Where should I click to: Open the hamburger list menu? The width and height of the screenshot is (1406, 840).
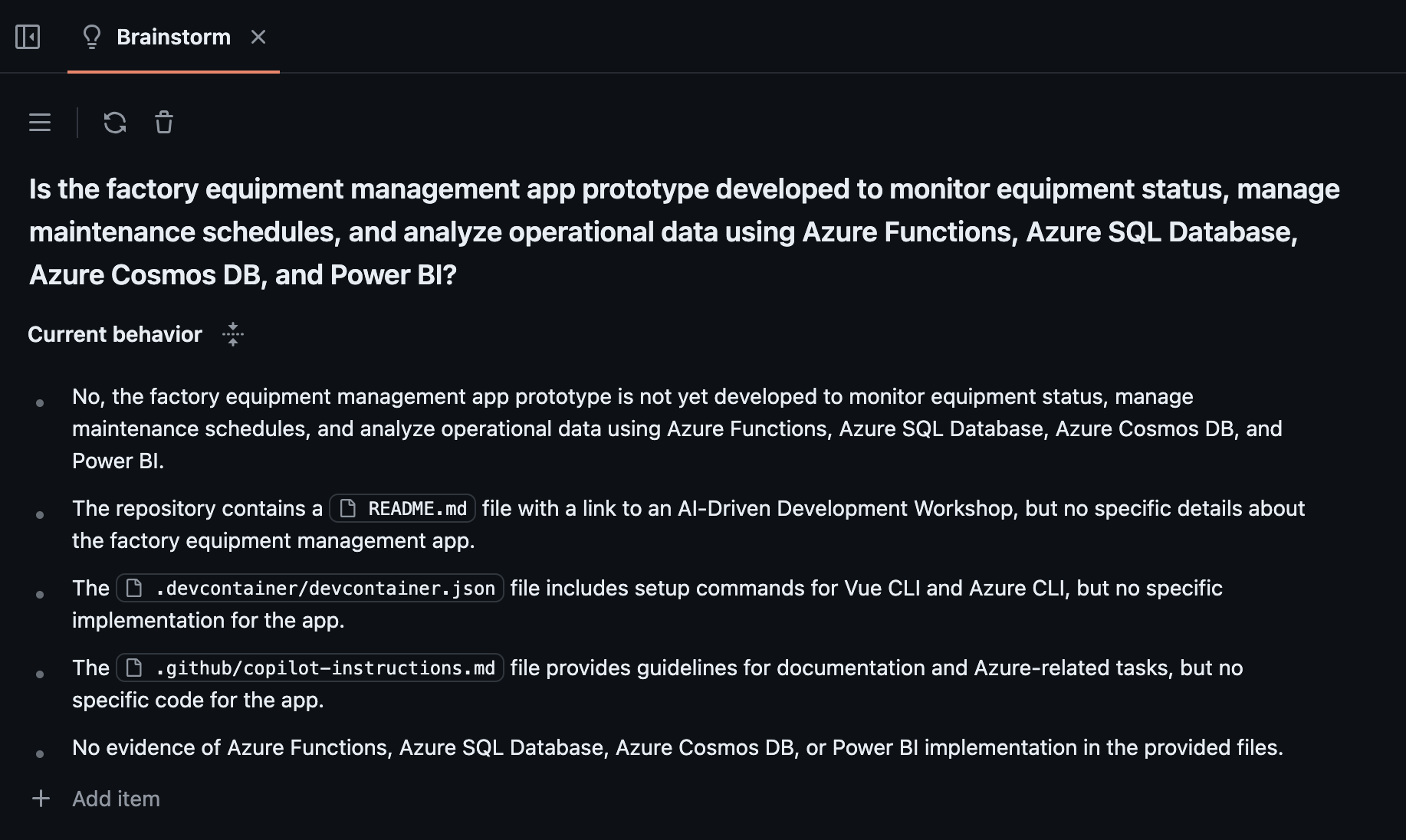tap(40, 123)
